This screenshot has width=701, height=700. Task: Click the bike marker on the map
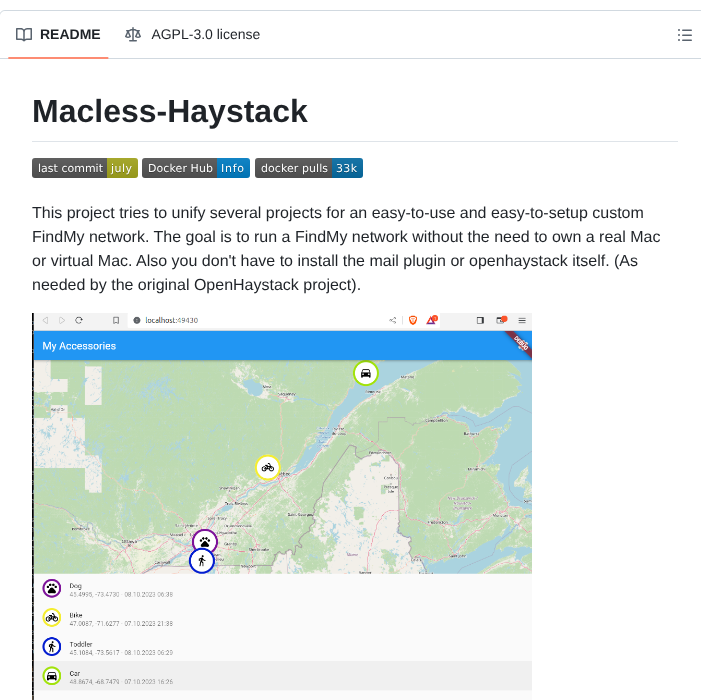[268, 468]
